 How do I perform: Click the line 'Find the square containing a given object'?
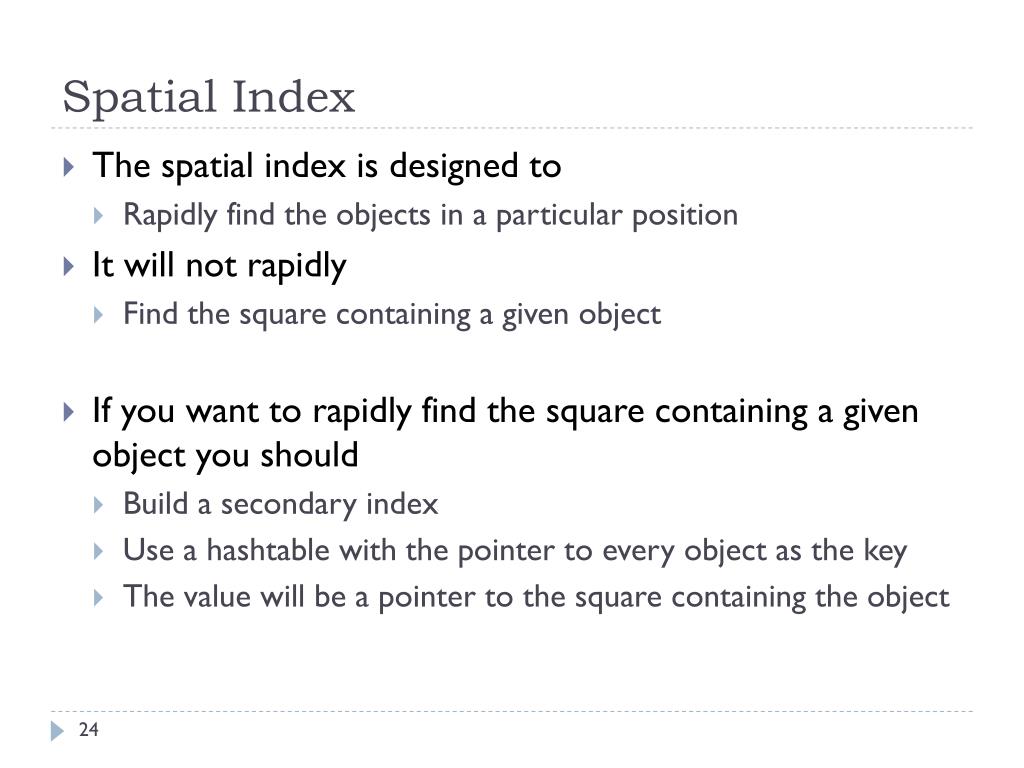[392, 315]
